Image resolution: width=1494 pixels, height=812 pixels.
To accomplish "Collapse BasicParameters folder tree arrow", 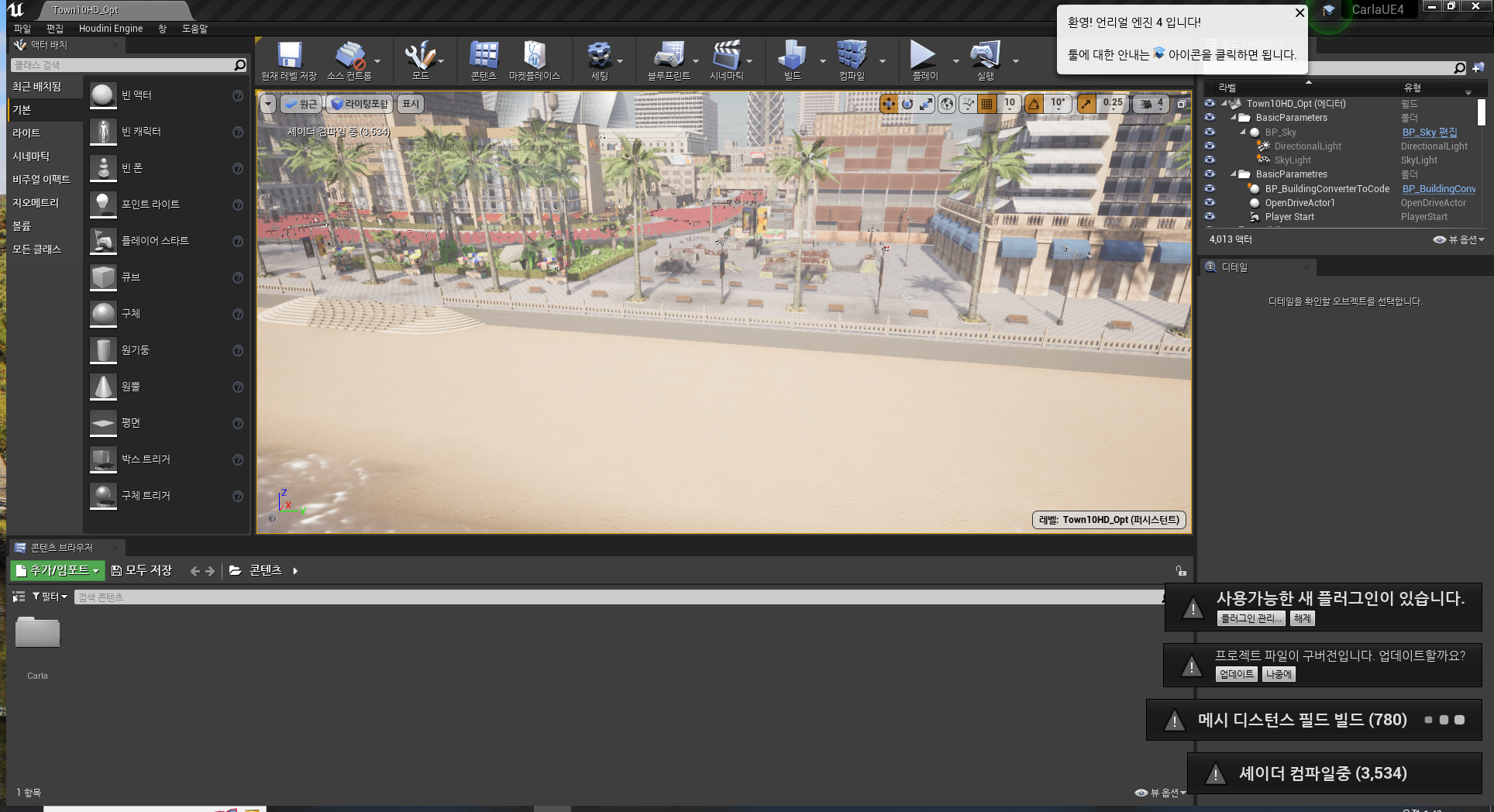I will pyautogui.click(x=1234, y=118).
